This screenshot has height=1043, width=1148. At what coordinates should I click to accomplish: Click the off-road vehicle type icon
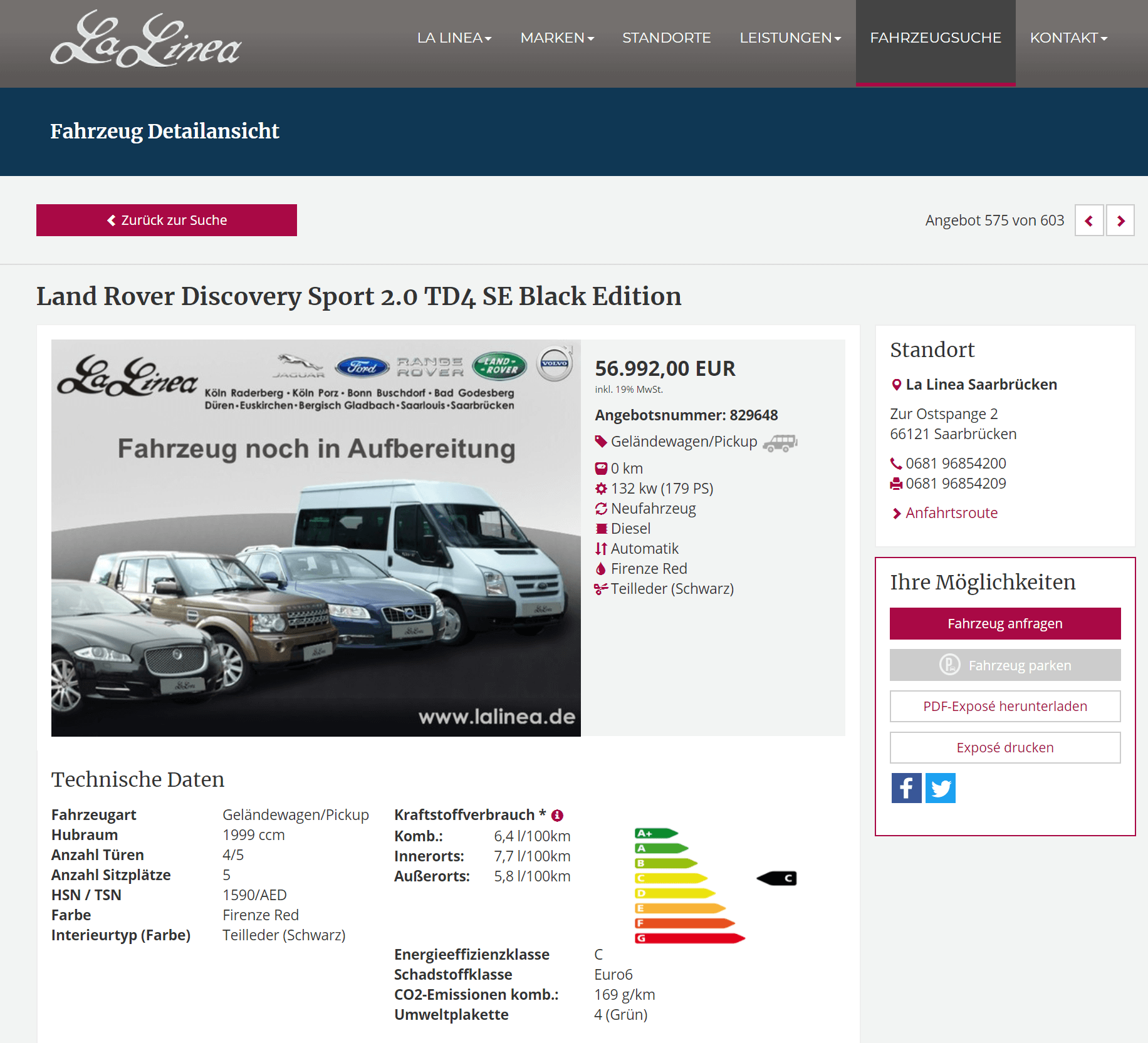(x=780, y=442)
